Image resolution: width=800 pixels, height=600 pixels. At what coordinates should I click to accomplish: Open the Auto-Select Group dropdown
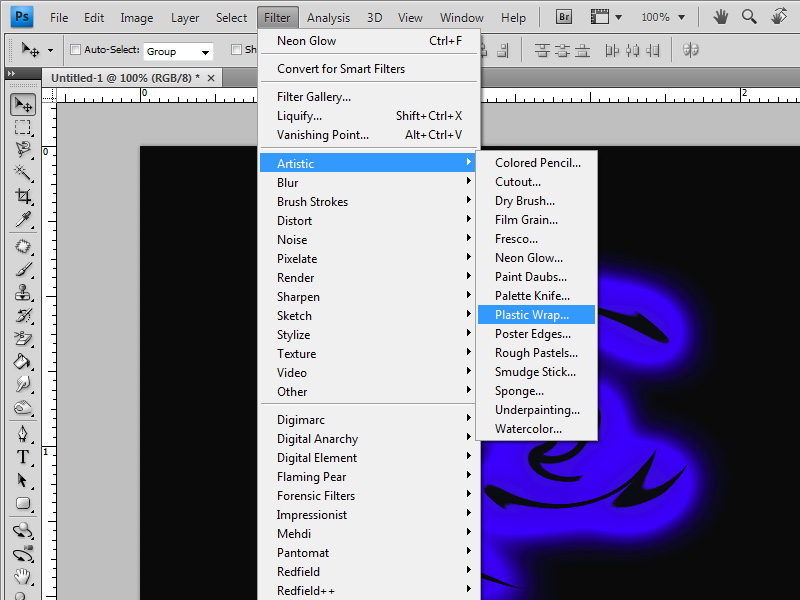click(178, 51)
